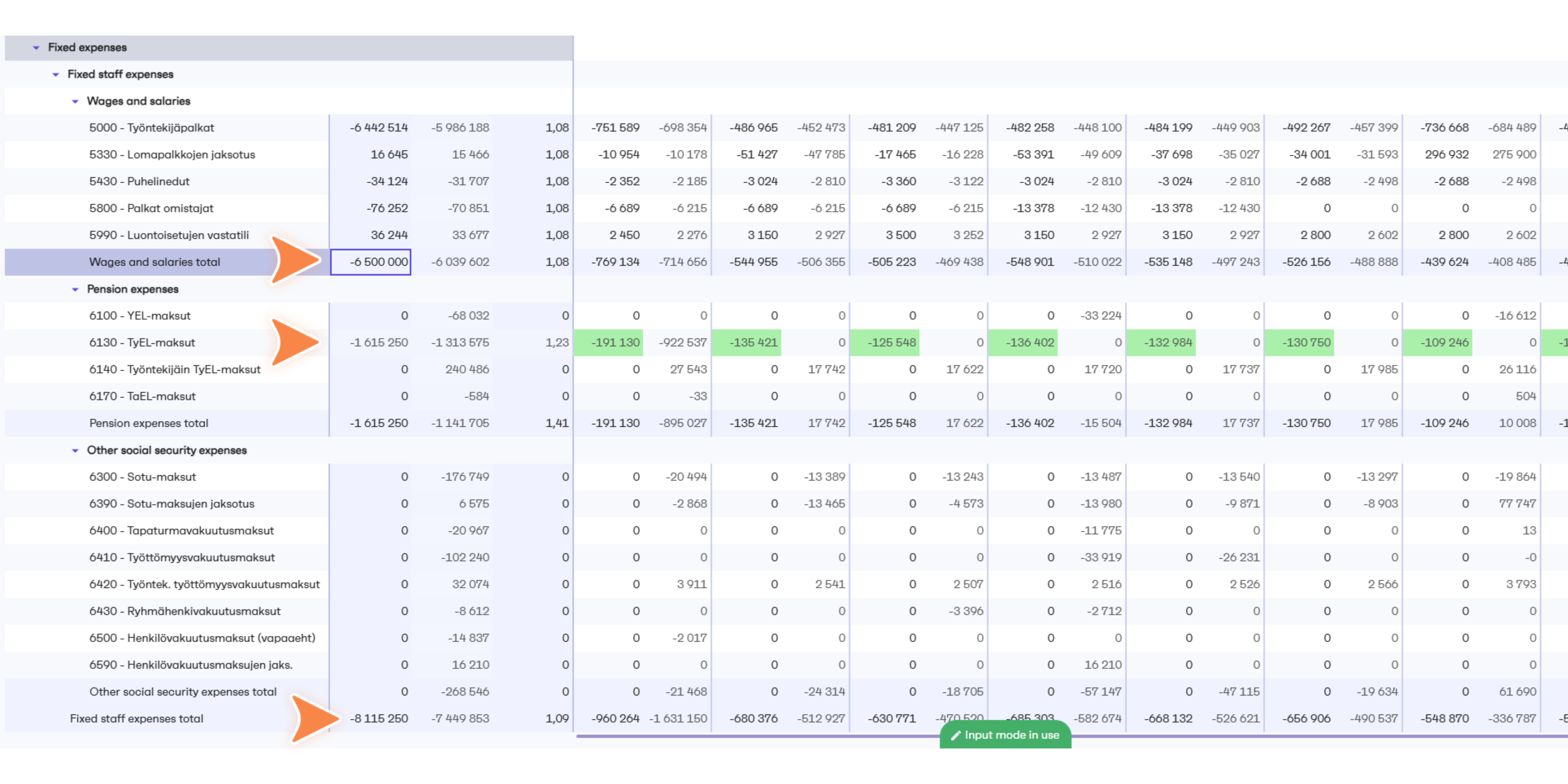Select row 5430 - Puhelinedut

pos(139,181)
